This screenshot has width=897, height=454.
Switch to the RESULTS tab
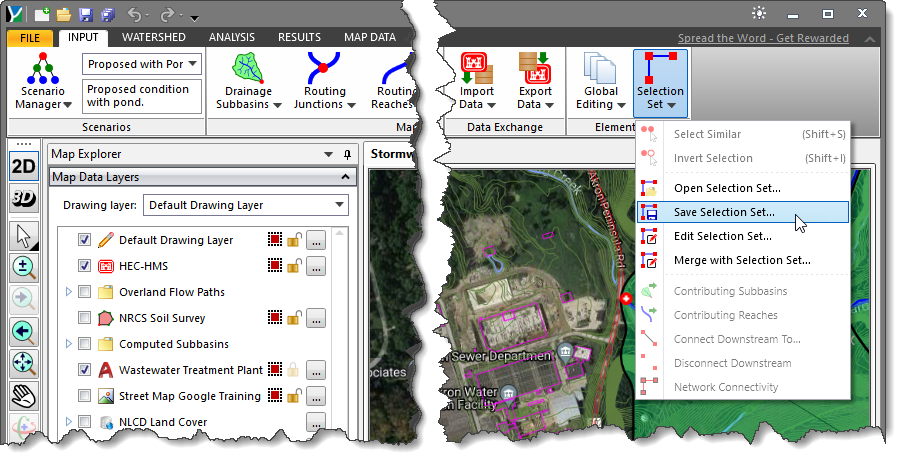pos(299,37)
